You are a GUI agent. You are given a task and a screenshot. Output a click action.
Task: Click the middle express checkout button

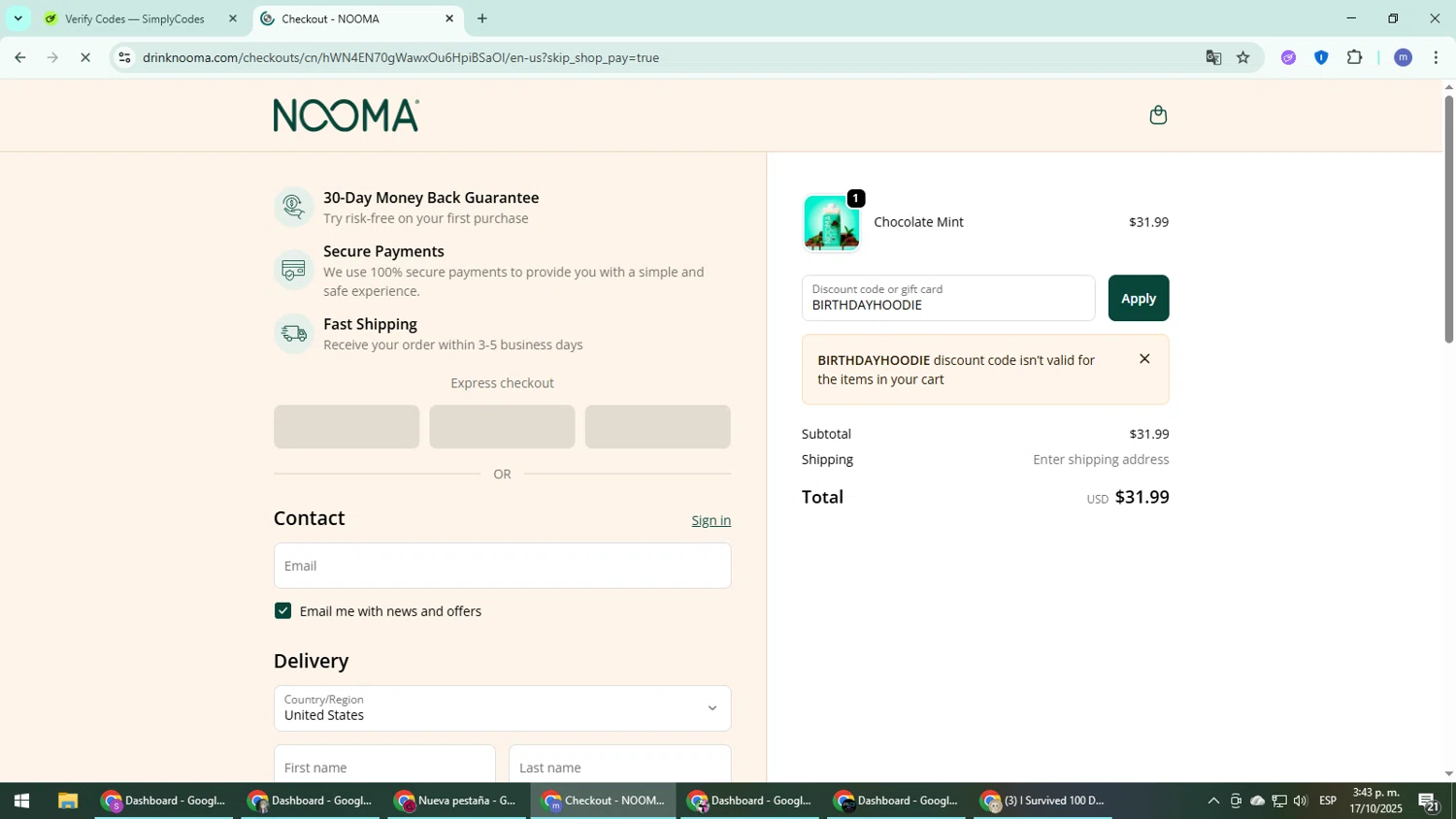(x=502, y=427)
